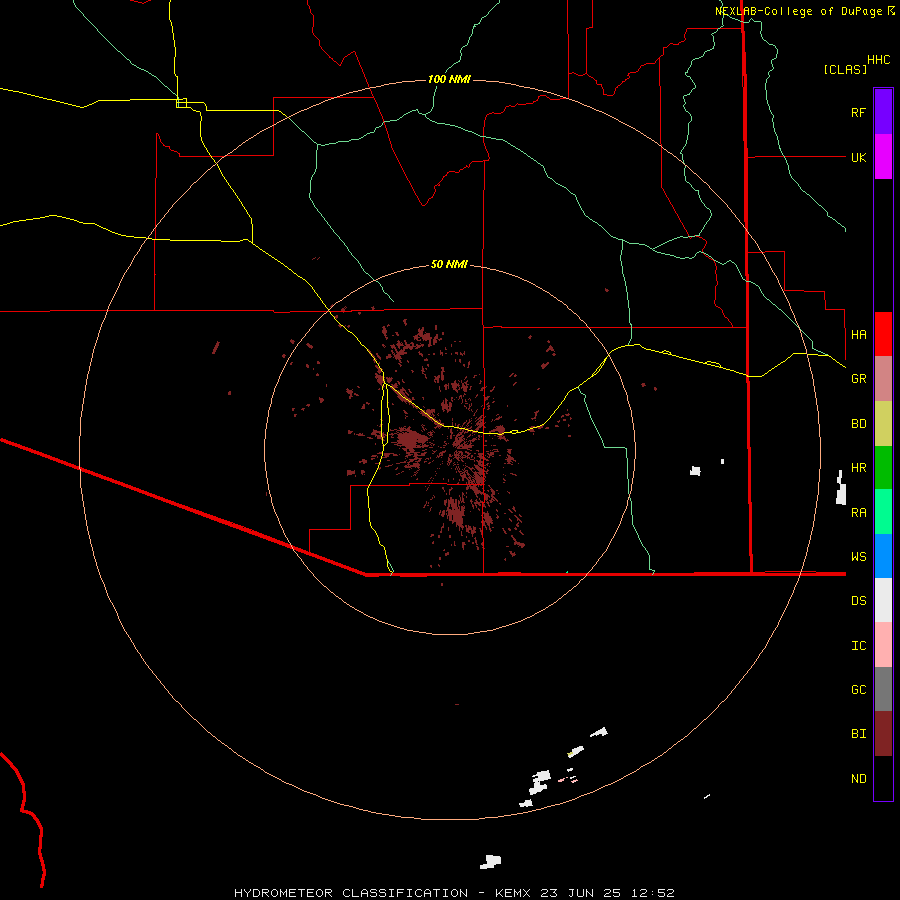Click the 100 NMI range ring label

449,79
